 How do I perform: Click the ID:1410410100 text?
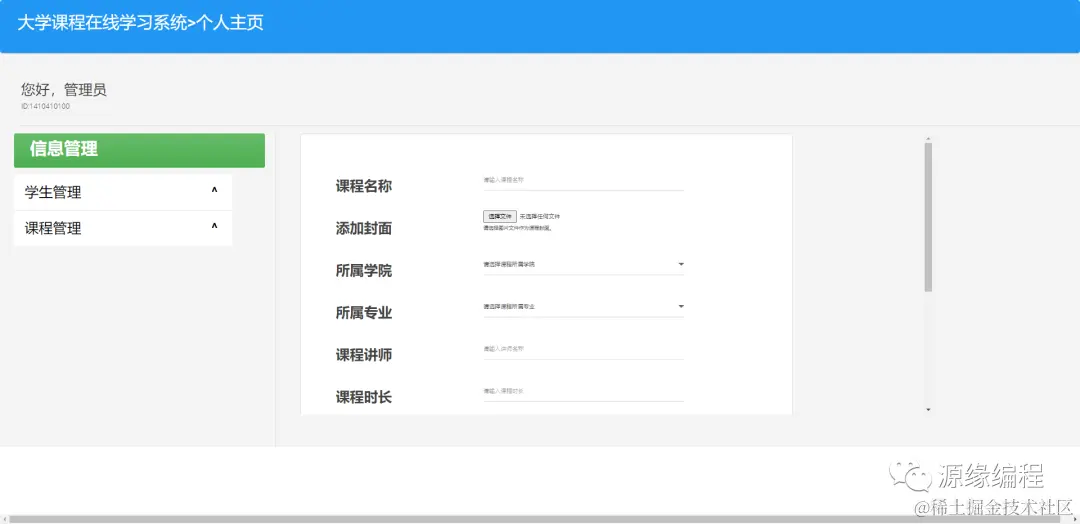point(45,107)
